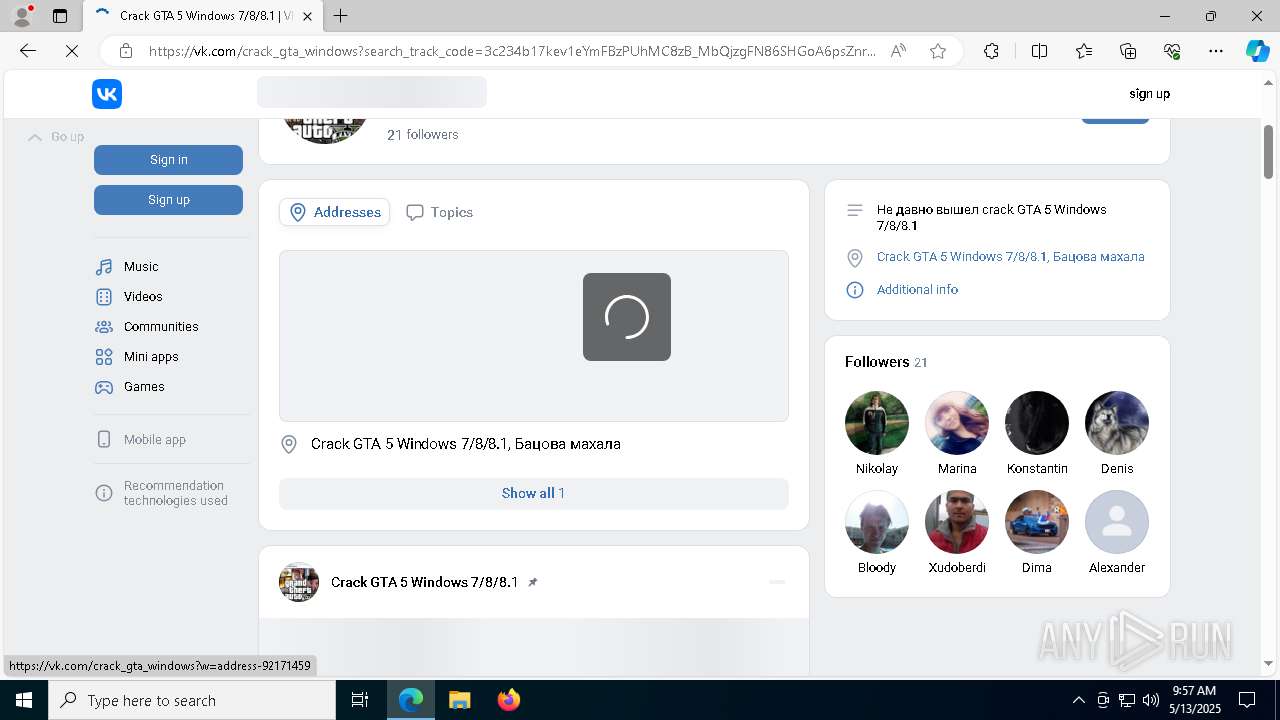
Task: Open Favorites list icon
Action: [x=1084, y=51]
